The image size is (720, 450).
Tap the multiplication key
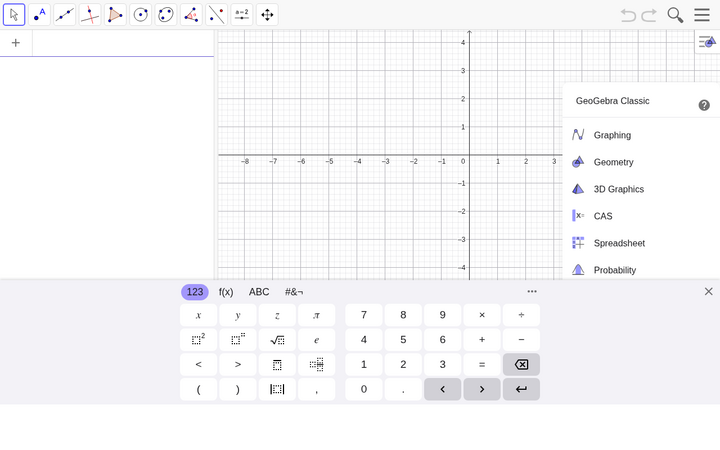[x=482, y=315]
